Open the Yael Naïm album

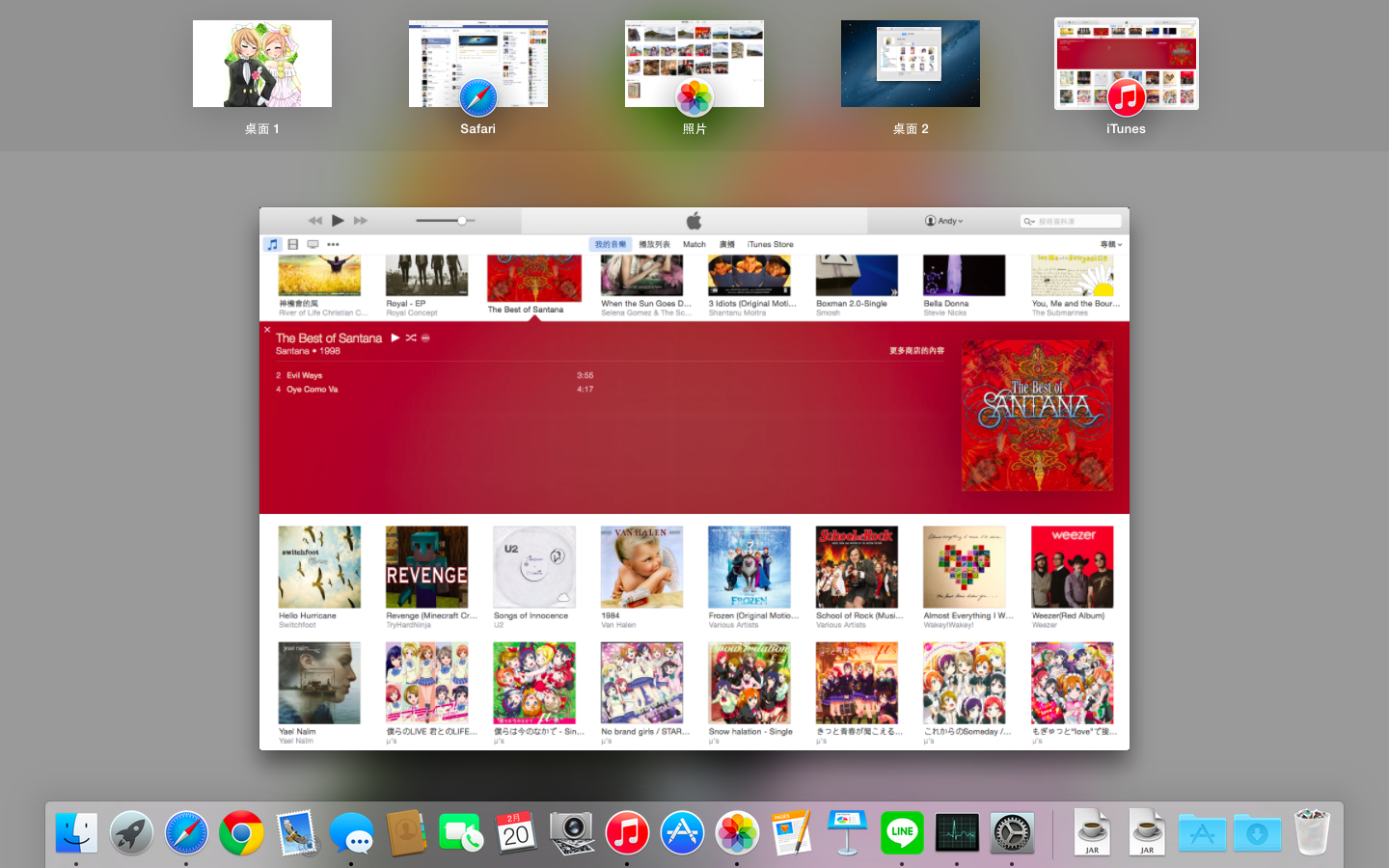pyautogui.click(x=319, y=683)
